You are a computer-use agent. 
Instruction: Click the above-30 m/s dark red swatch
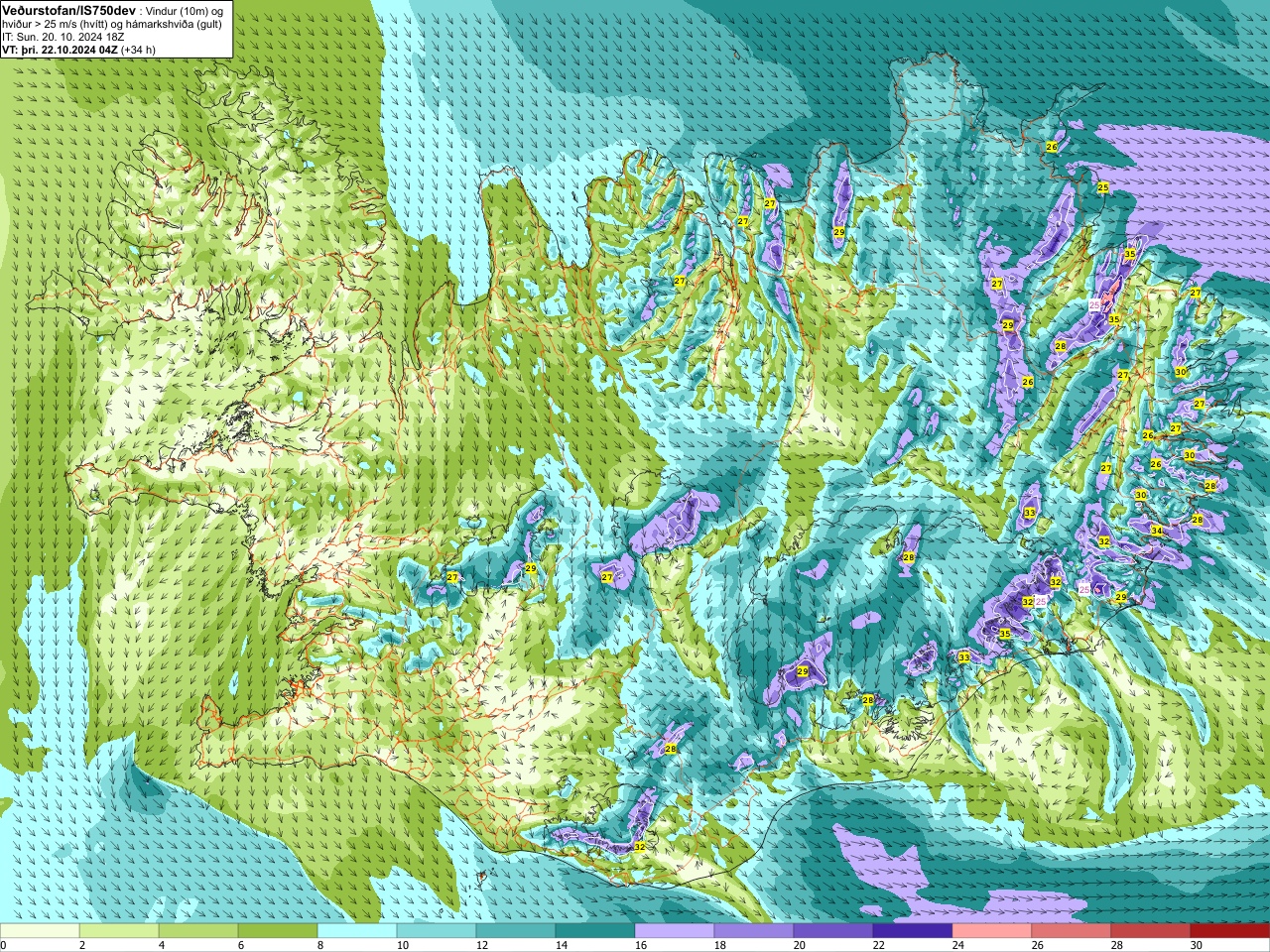(x=1230, y=930)
